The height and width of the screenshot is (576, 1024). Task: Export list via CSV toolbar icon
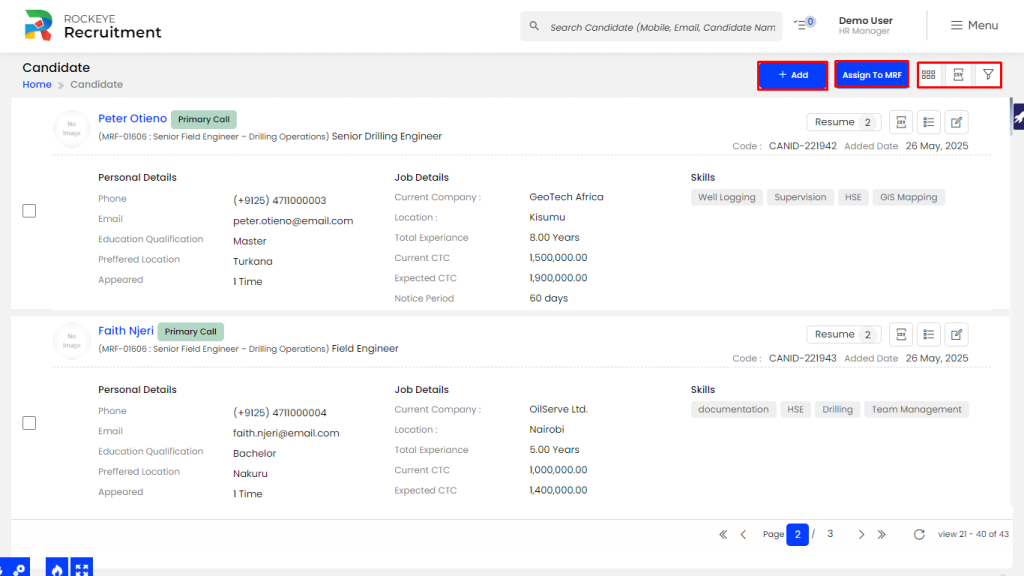(x=958, y=74)
